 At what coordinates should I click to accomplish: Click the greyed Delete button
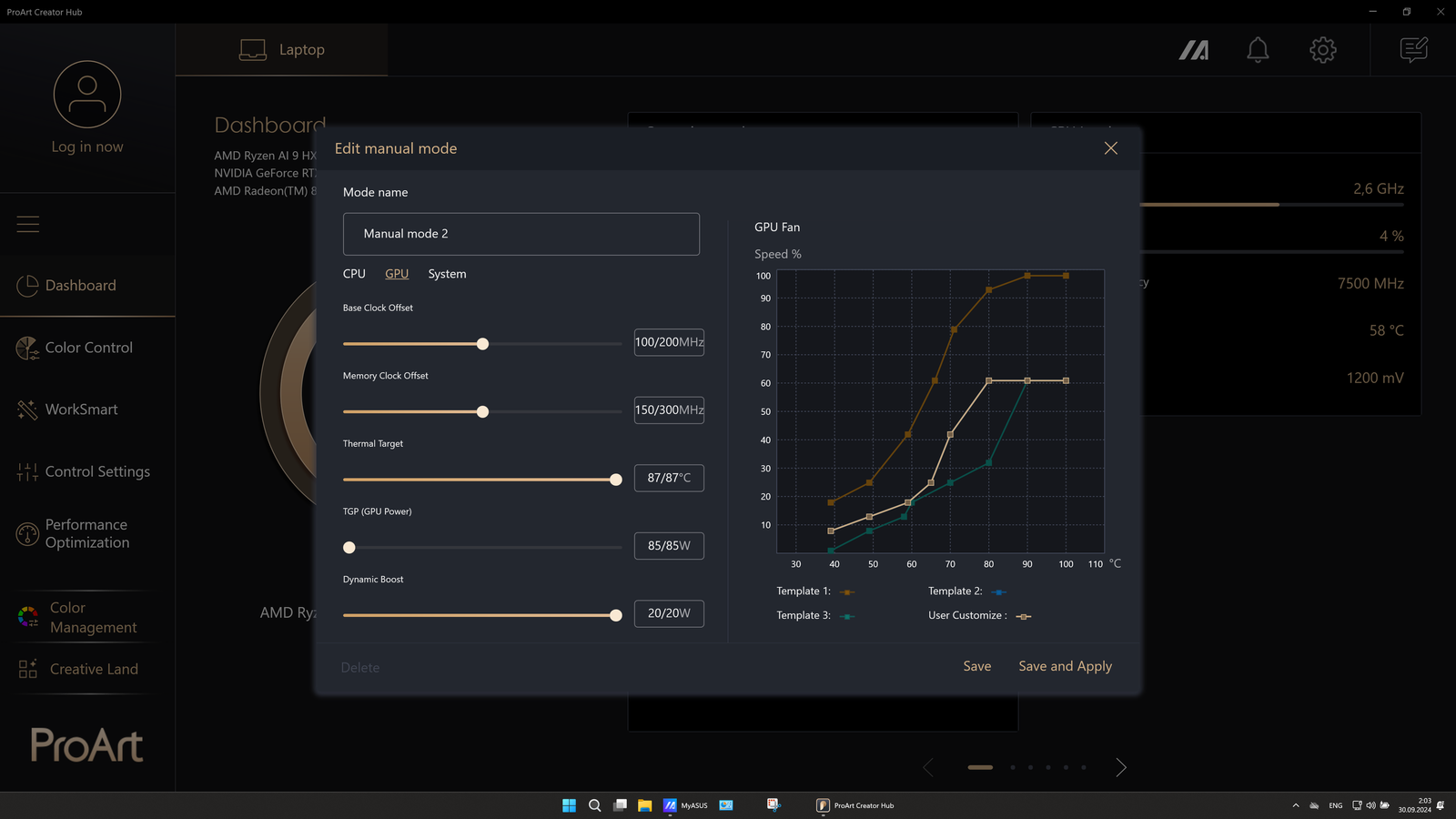click(x=360, y=668)
